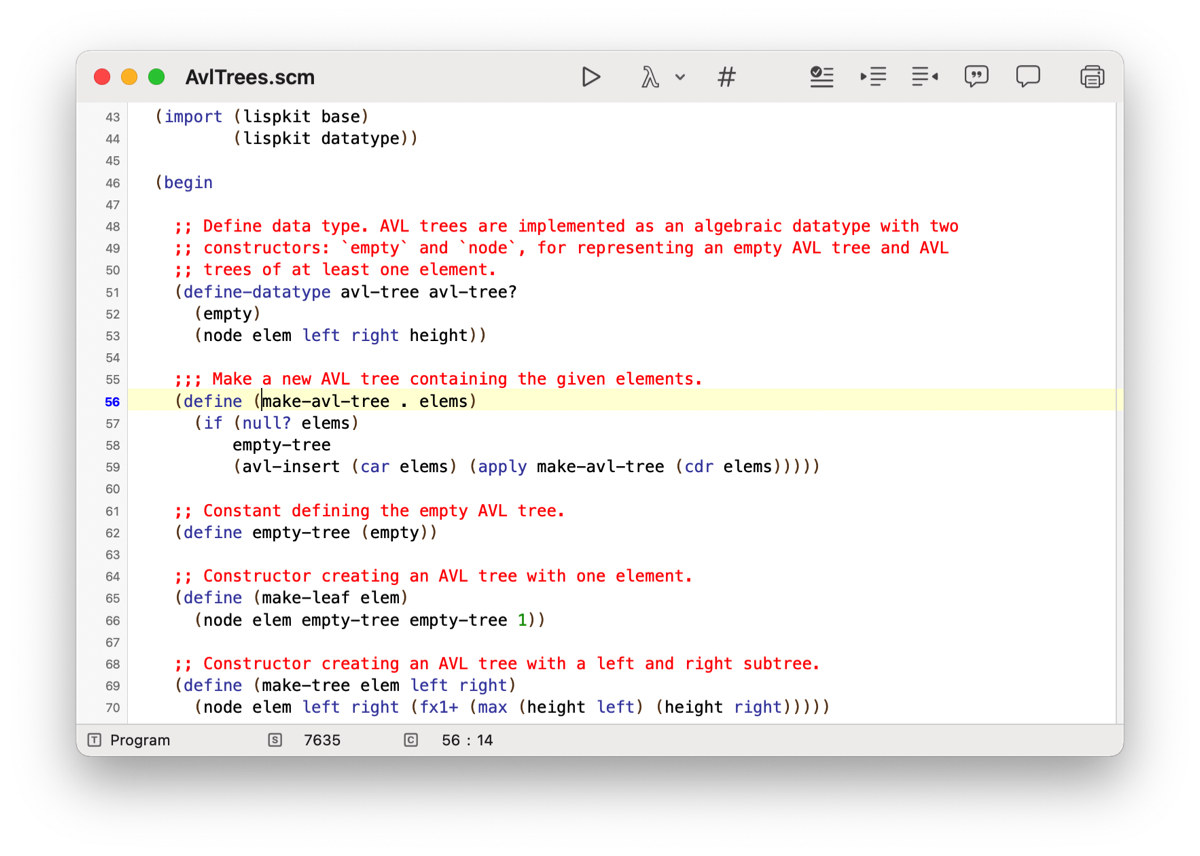
Task: Click line number 56 in the gutter
Action: pyautogui.click(x=112, y=402)
